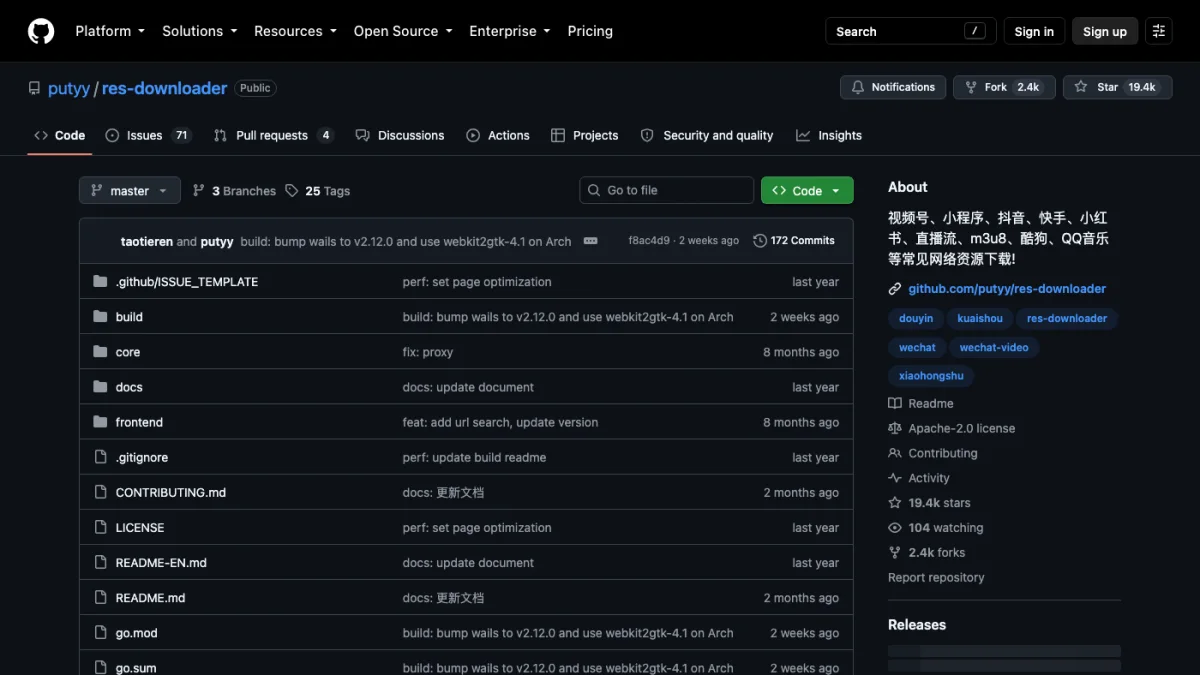Click the fork icon in Fork button

pos(970,87)
